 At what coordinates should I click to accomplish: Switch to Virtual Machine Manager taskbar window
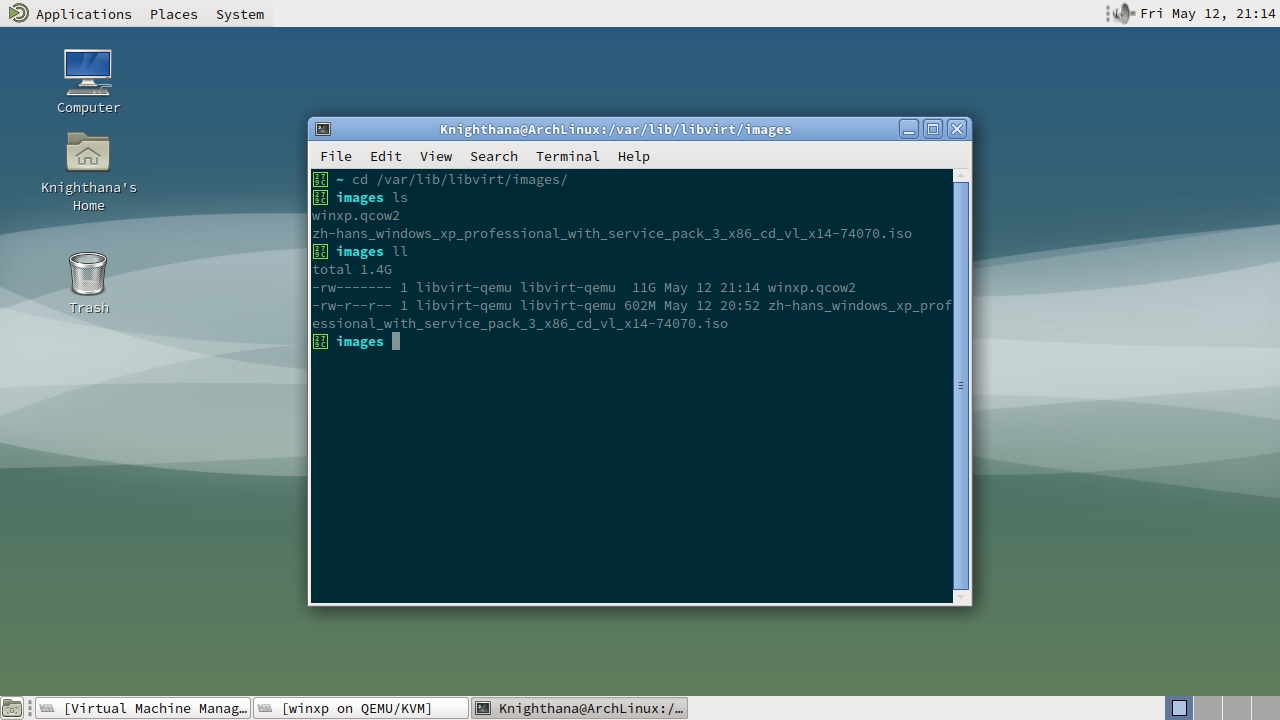[x=141, y=708]
